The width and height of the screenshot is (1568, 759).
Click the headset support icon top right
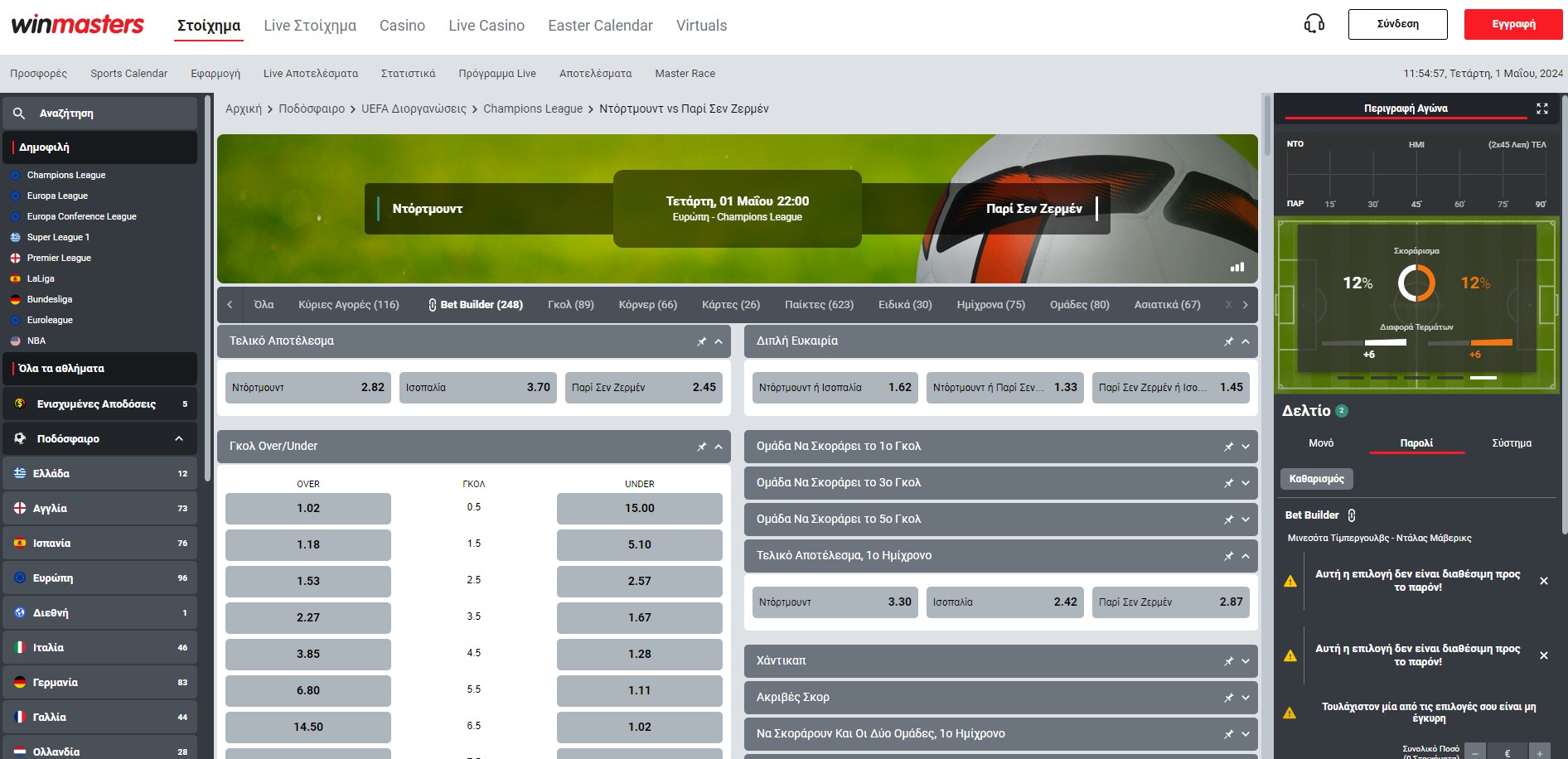pos(1312,24)
